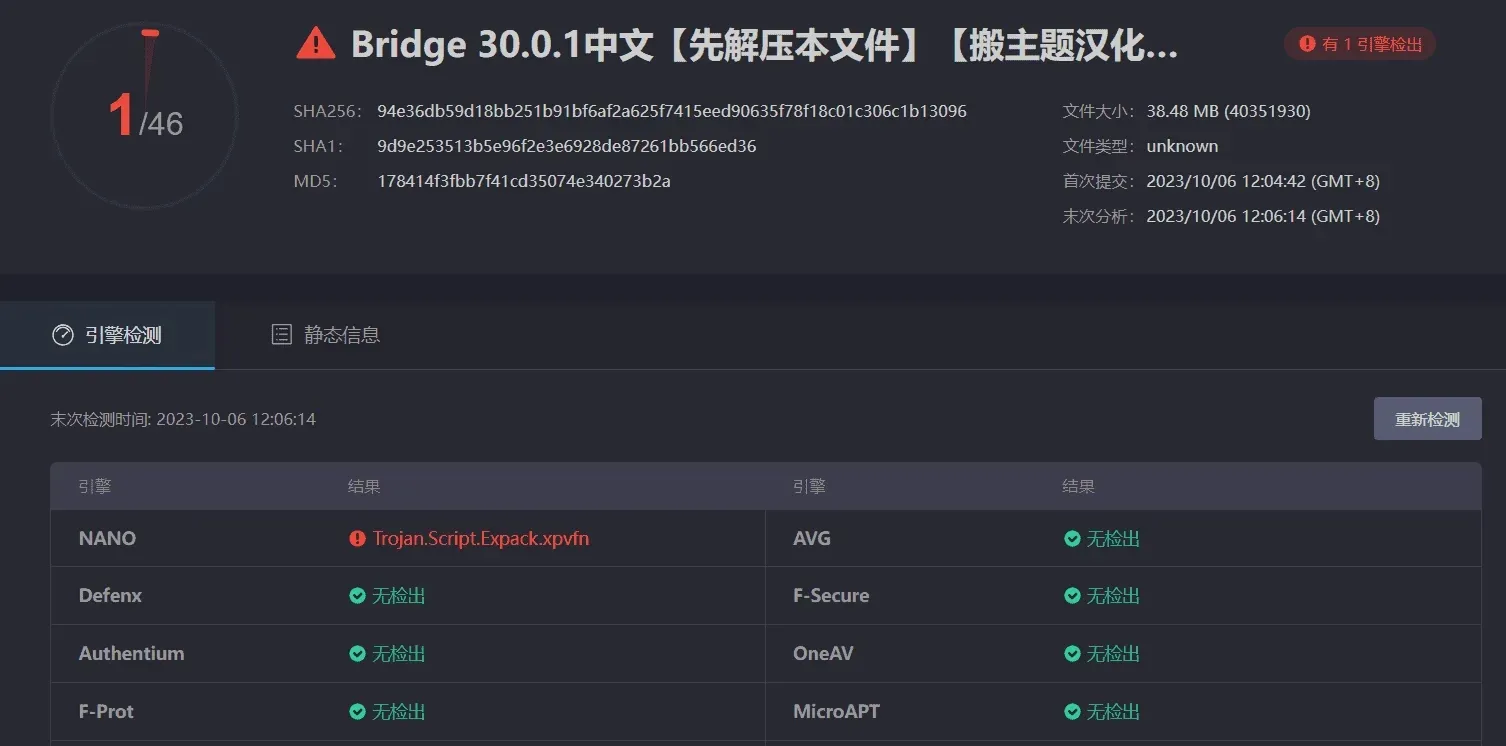Click the MD5 hash value
This screenshot has height=746, width=1506.
tap(523, 181)
